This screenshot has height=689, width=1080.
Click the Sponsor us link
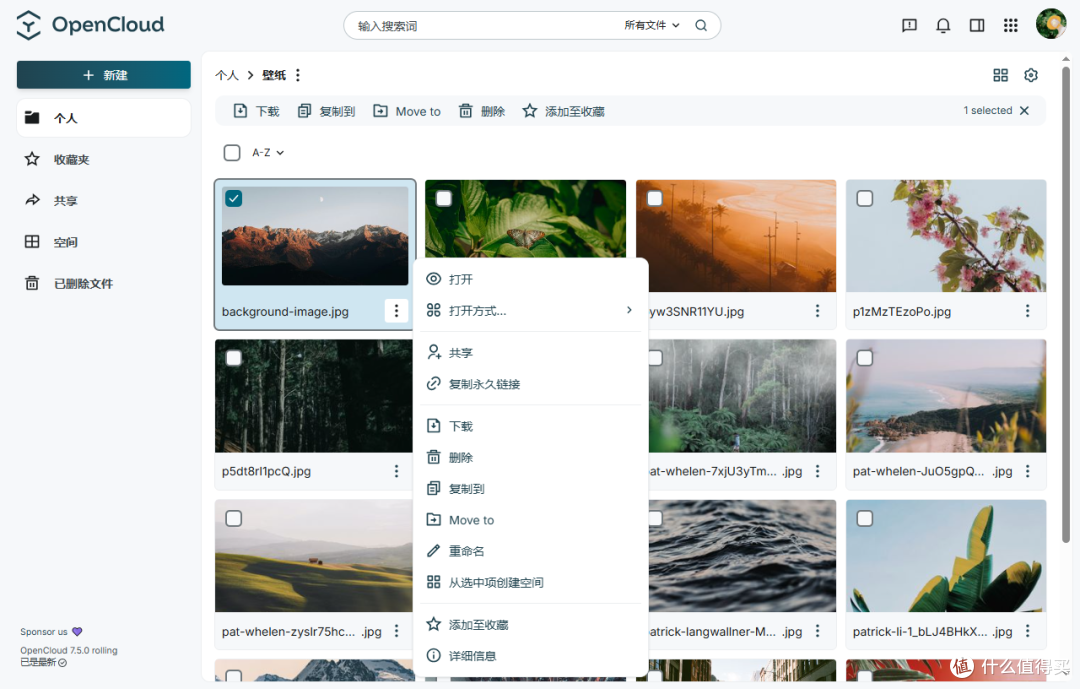(51, 631)
